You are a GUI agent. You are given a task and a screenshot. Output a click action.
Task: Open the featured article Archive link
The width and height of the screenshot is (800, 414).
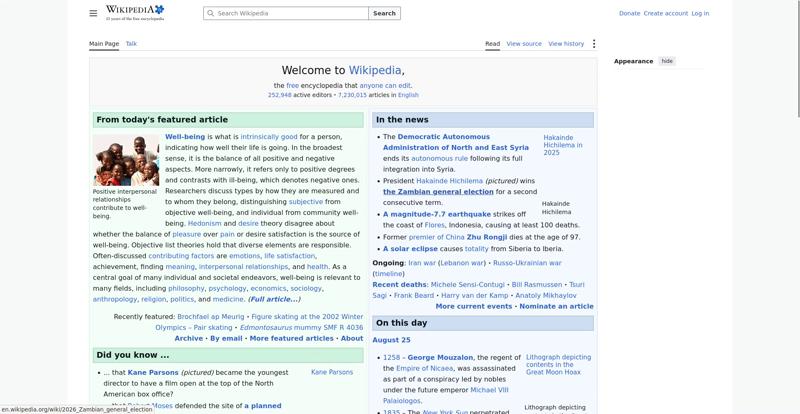click(x=188, y=338)
